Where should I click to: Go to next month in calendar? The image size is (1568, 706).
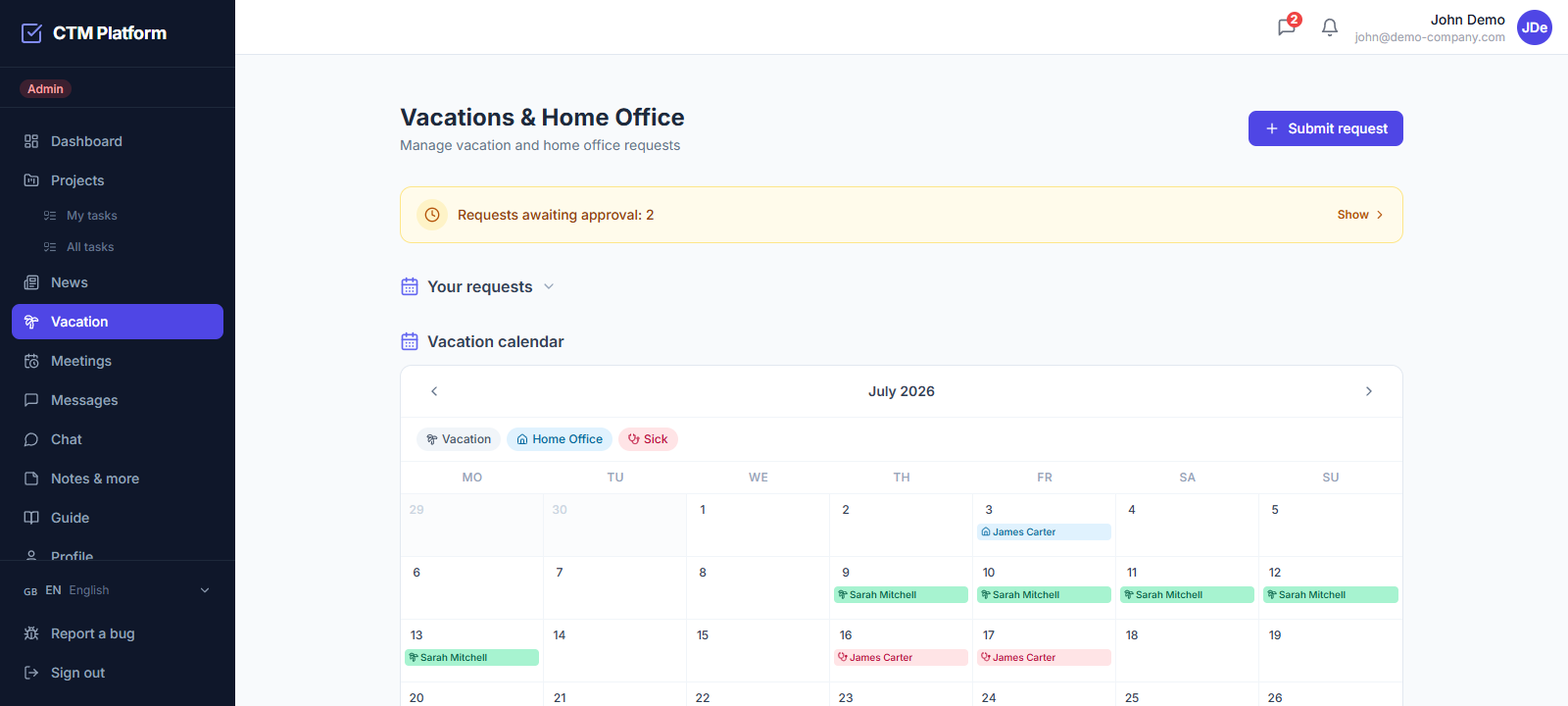click(1369, 391)
